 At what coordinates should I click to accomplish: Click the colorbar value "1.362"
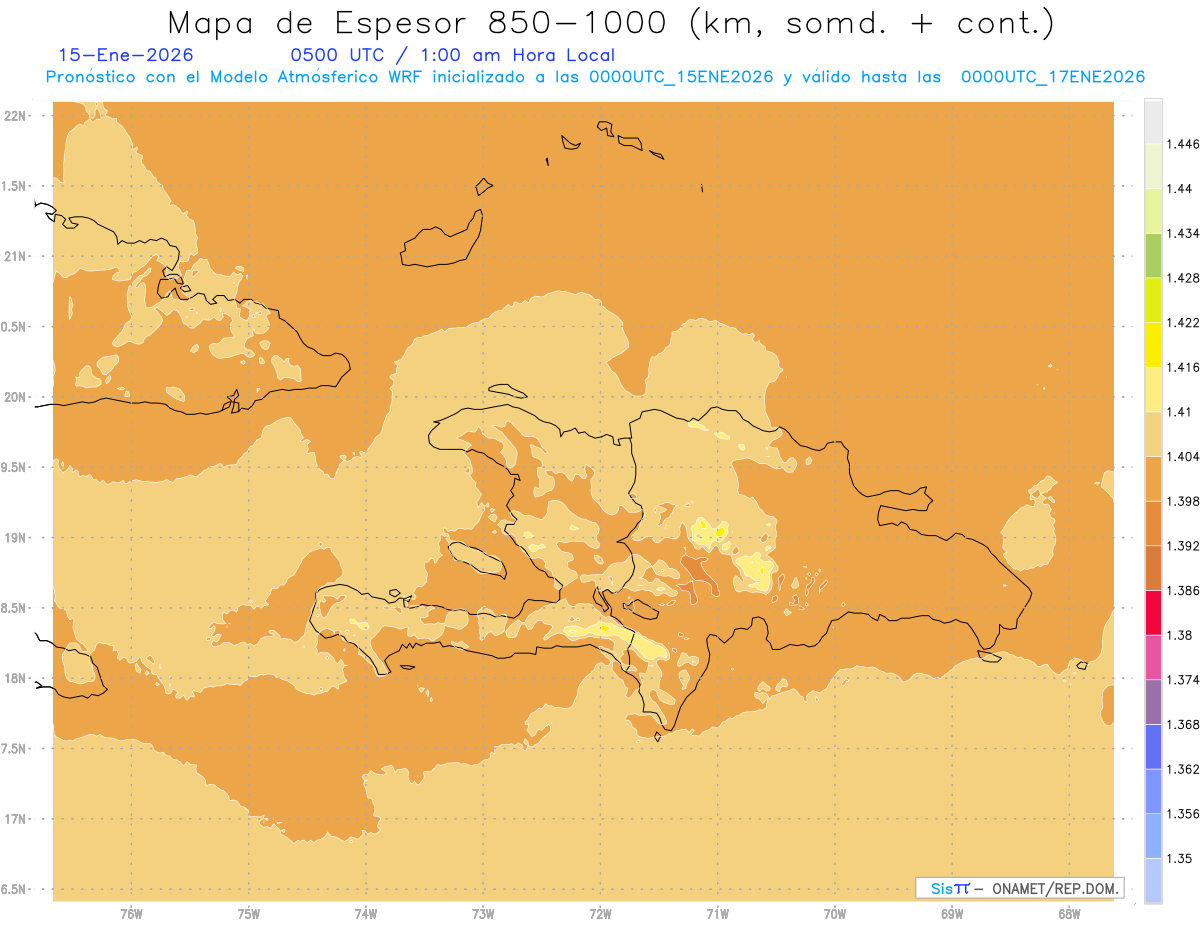pos(1181,769)
